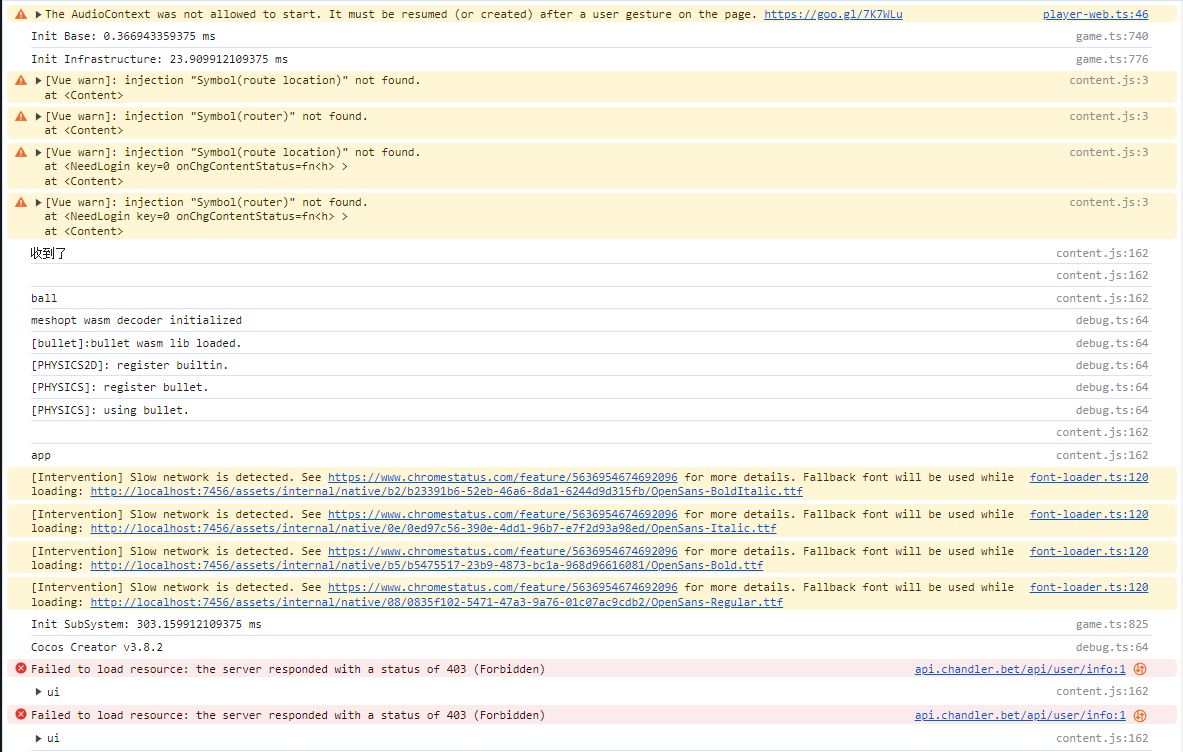Open the goo.gl/7K7WLu link
Viewport: 1183px width, 752px height.
coord(832,15)
